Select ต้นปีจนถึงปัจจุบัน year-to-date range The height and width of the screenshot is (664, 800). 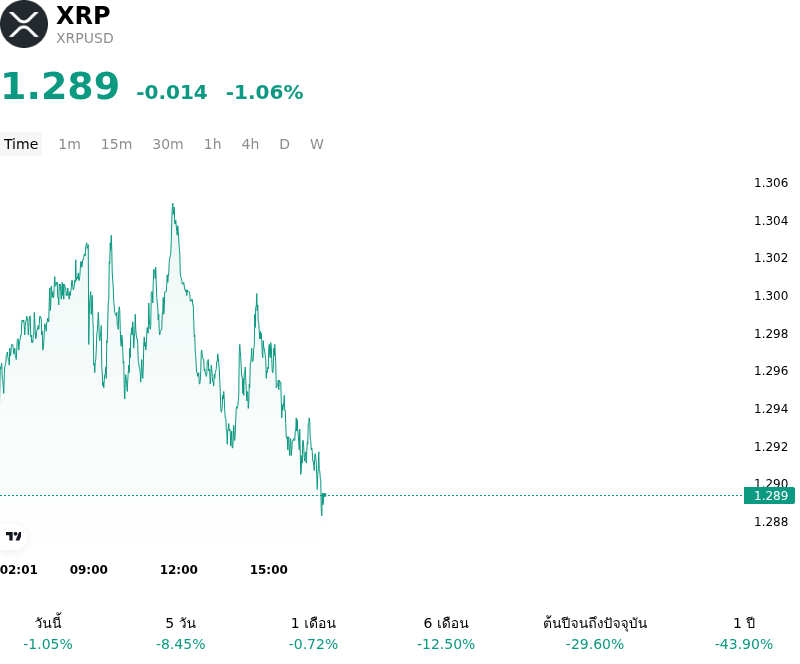(595, 633)
